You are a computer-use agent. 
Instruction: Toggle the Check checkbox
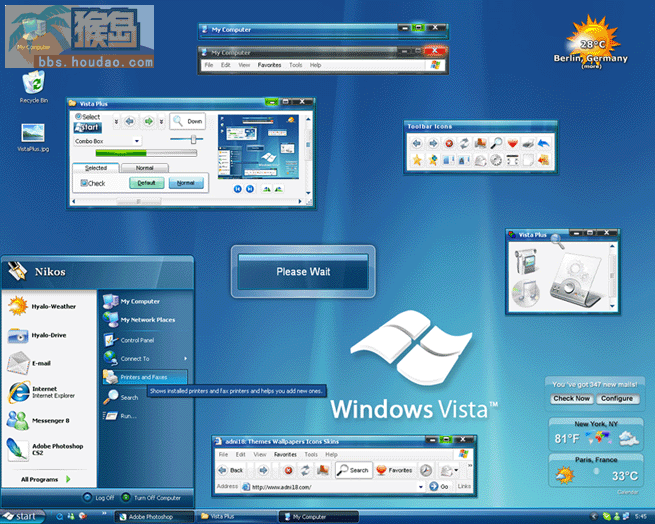click(84, 183)
